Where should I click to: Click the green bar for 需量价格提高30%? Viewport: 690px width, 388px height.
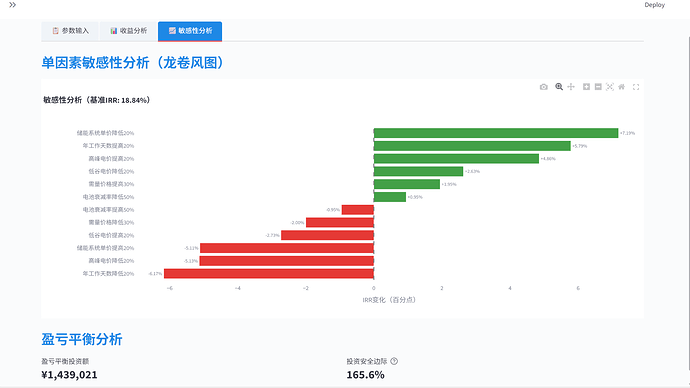coord(407,184)
